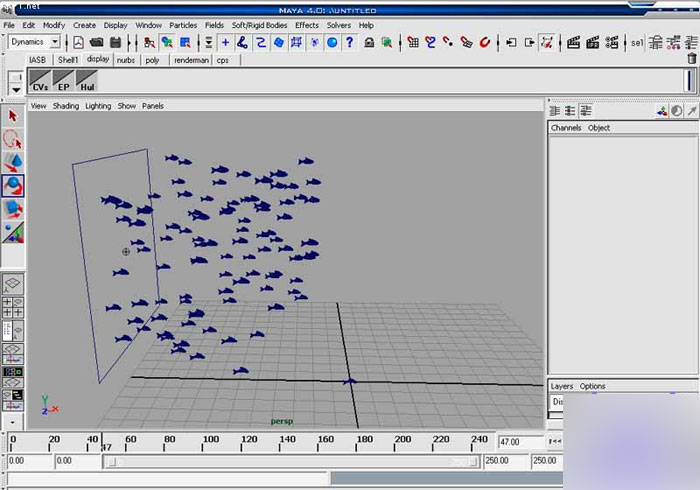The width and height of the screenshot is (700, 490).
Task: Choose the Move tool in toolbox
Action: (x=13, y=162)
